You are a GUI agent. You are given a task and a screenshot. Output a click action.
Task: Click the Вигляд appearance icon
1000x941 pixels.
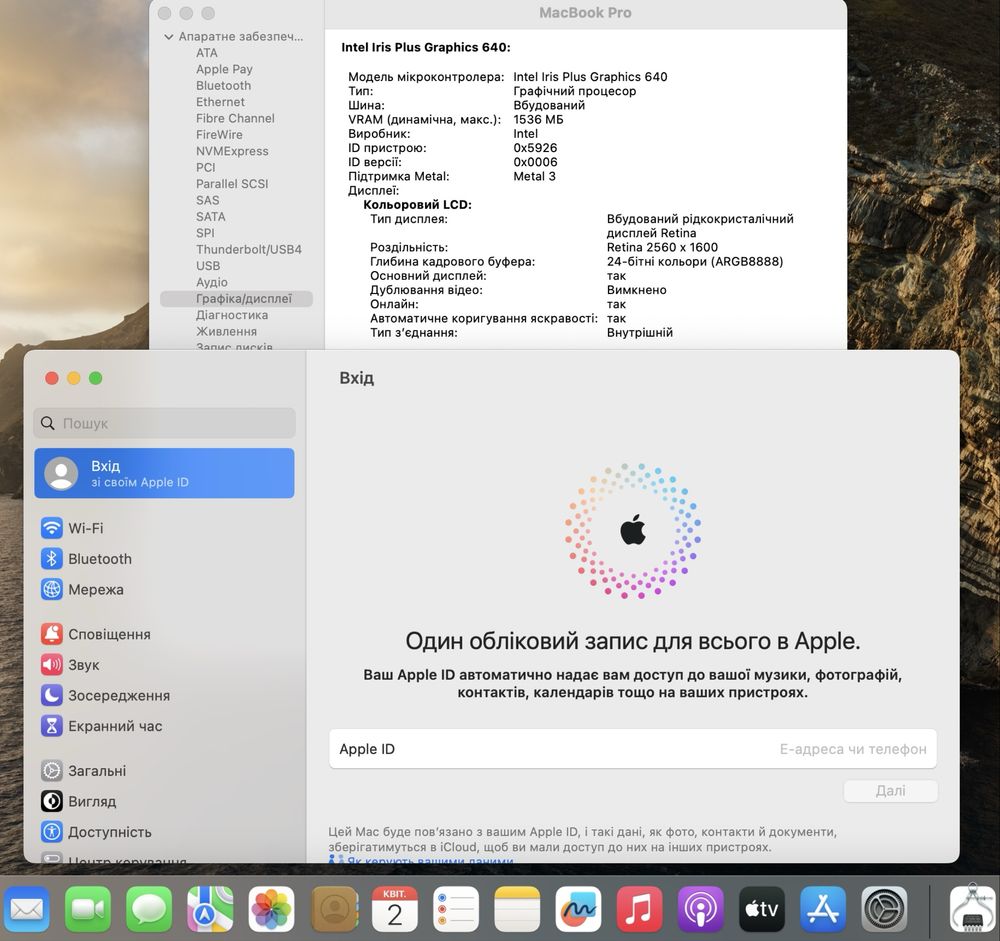[52, 801]
